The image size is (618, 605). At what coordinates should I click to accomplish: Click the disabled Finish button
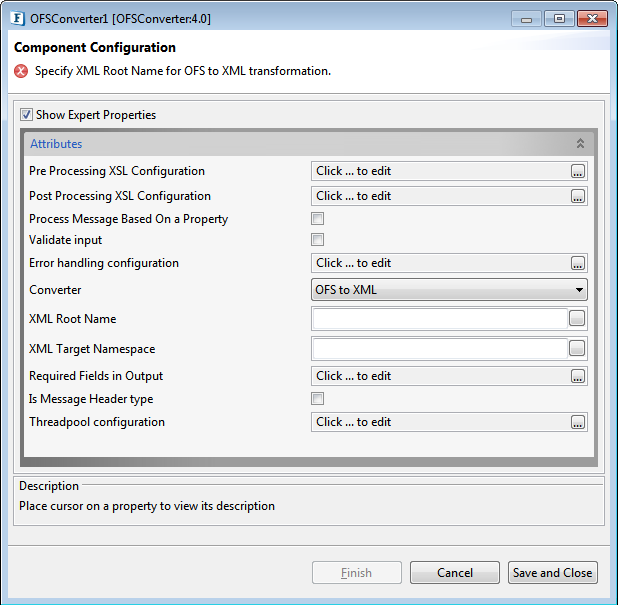pyautogui.click(x=357, y=573)
